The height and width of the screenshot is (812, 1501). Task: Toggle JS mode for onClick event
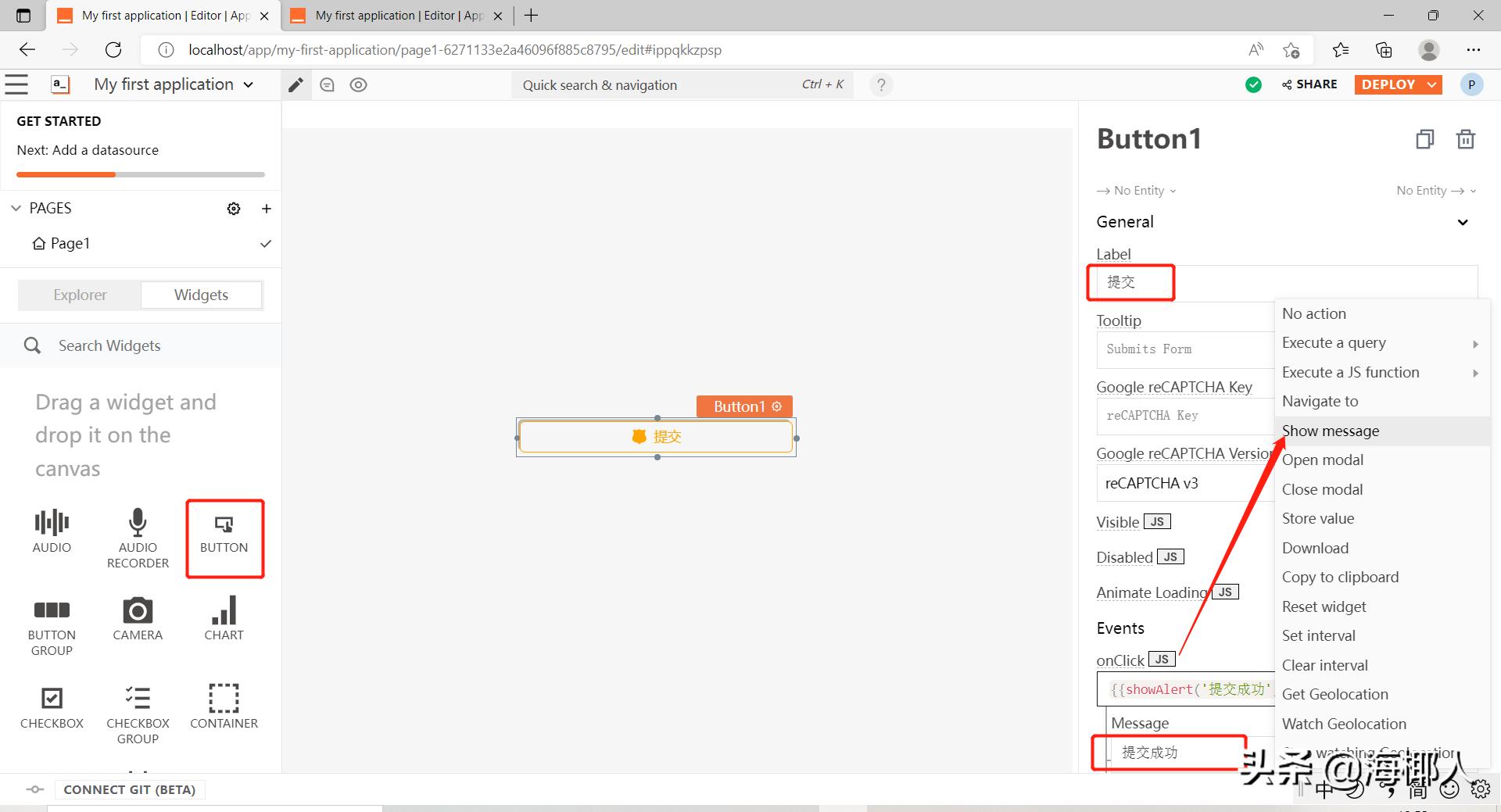click(1162, 660)
